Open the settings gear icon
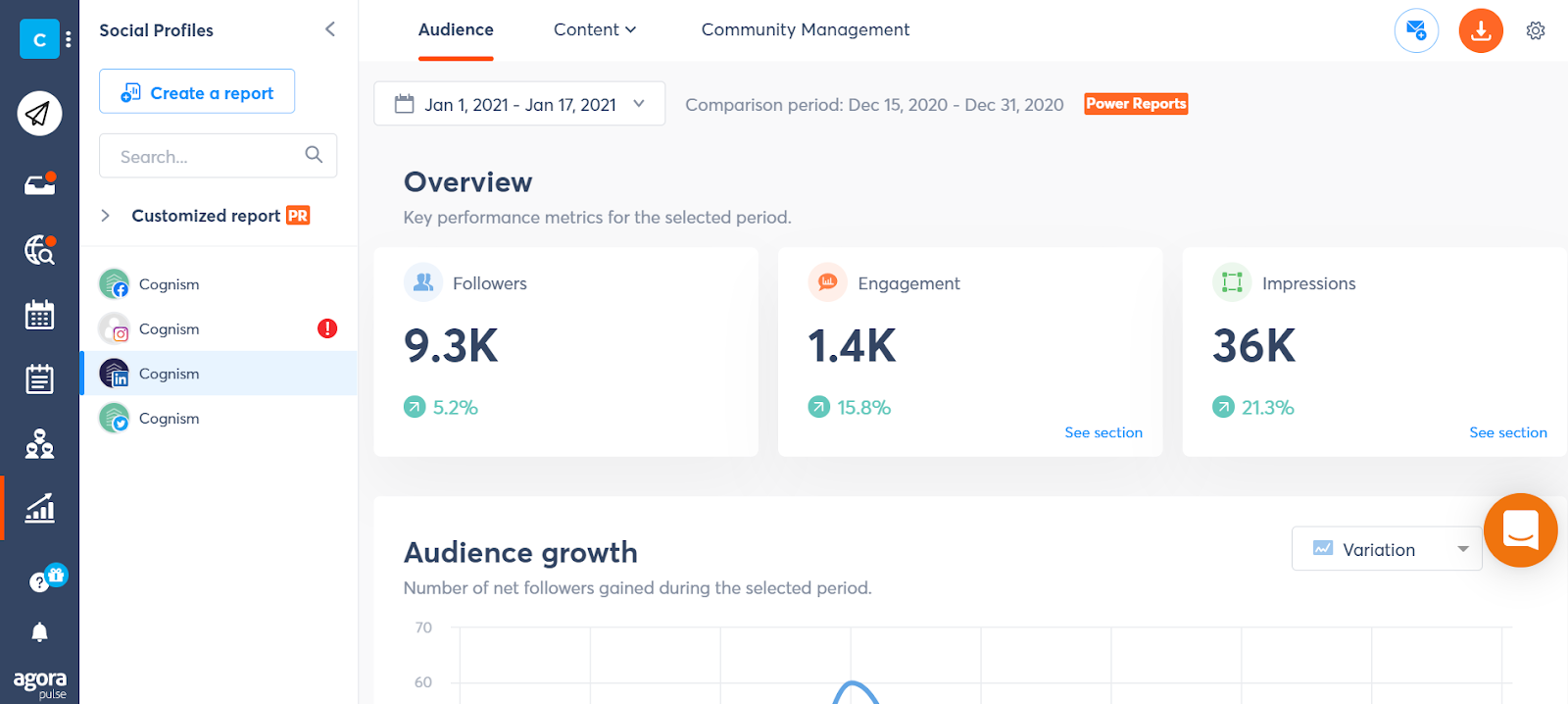 pos(1535,30)
